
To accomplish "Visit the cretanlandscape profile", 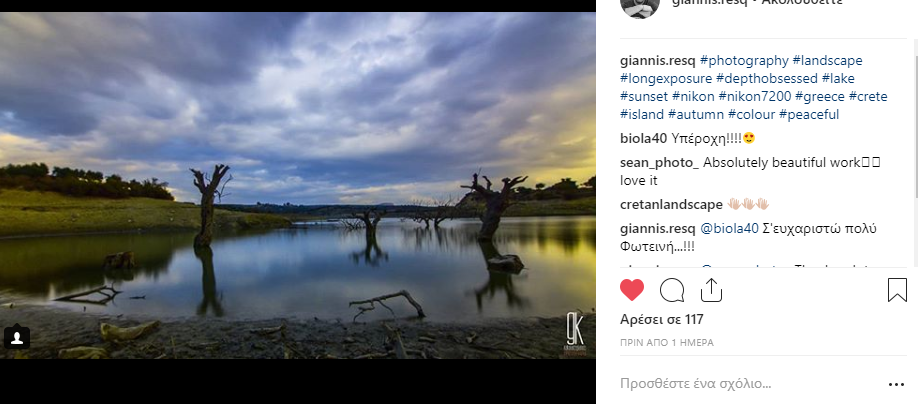I will pos(671,204).
